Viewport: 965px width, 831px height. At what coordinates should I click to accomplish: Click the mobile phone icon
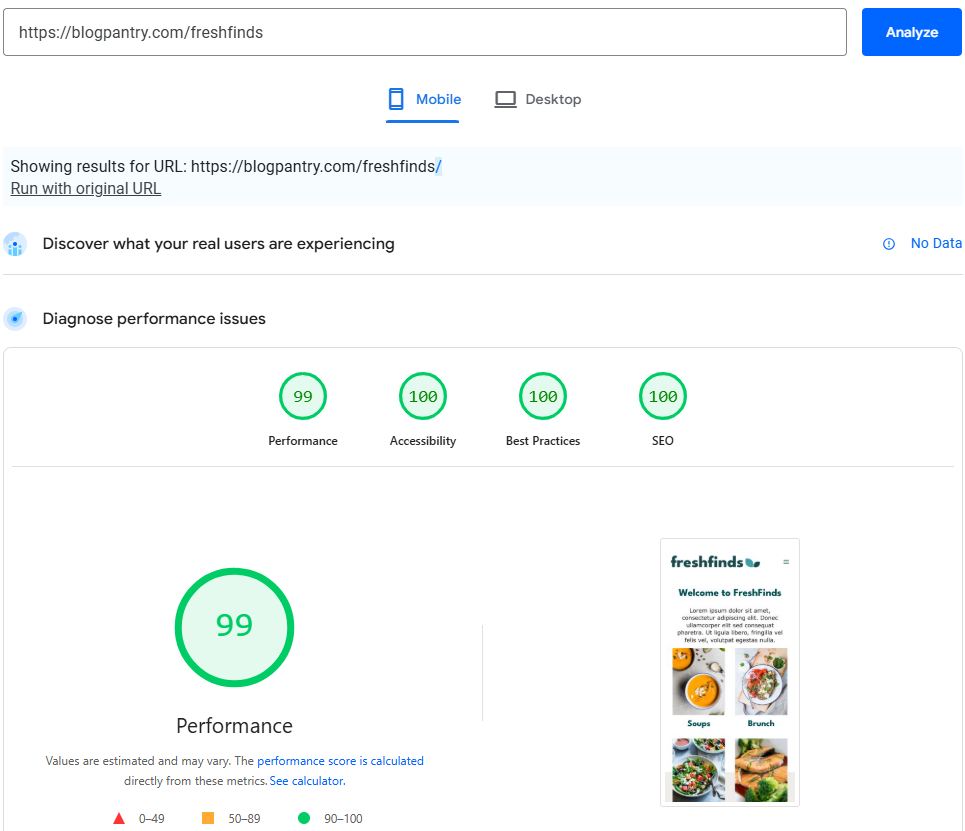click(x=396, y=99)
